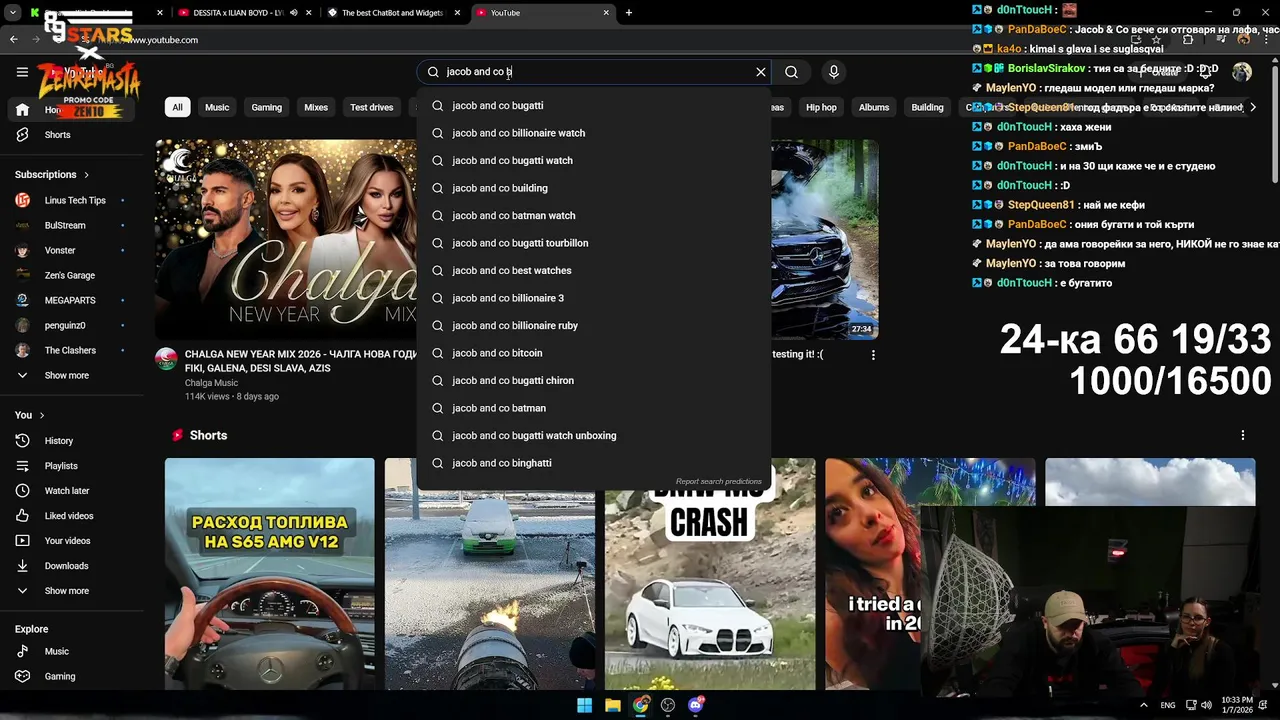
Task: Select the Albums filter chip
Action: pos(874,108)
